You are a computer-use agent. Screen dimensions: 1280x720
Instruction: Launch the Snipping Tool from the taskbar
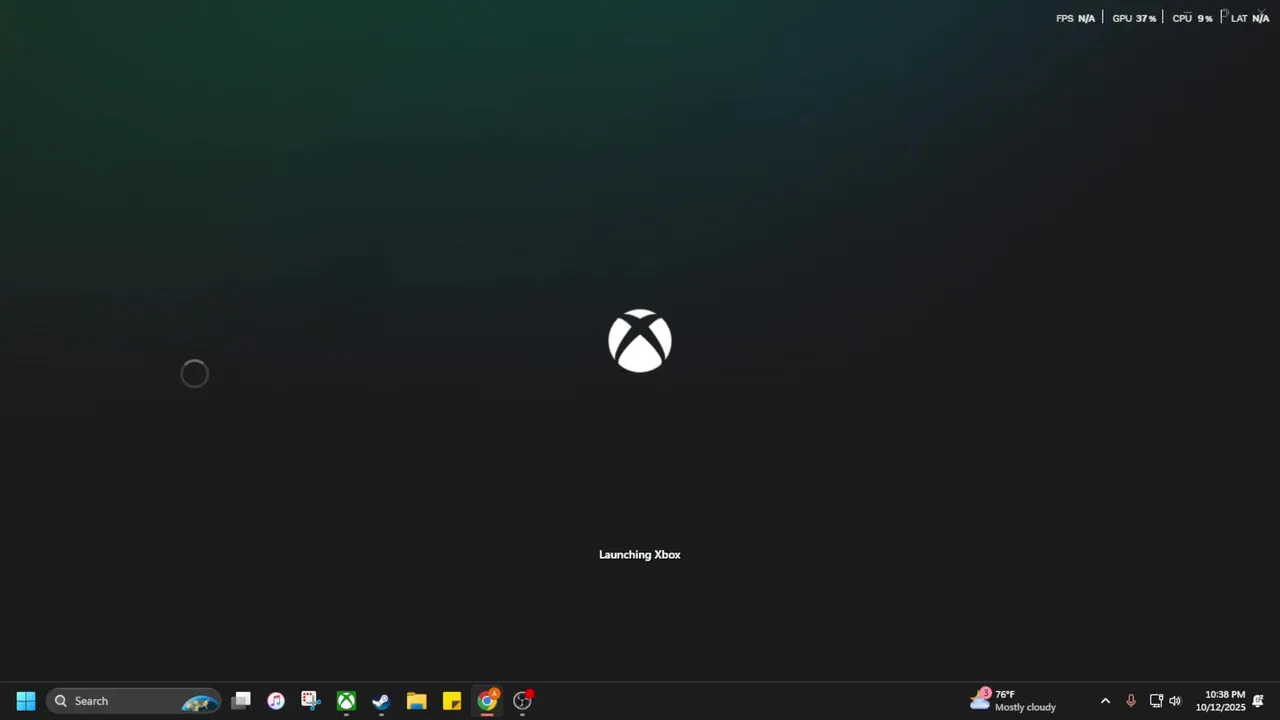311,701
